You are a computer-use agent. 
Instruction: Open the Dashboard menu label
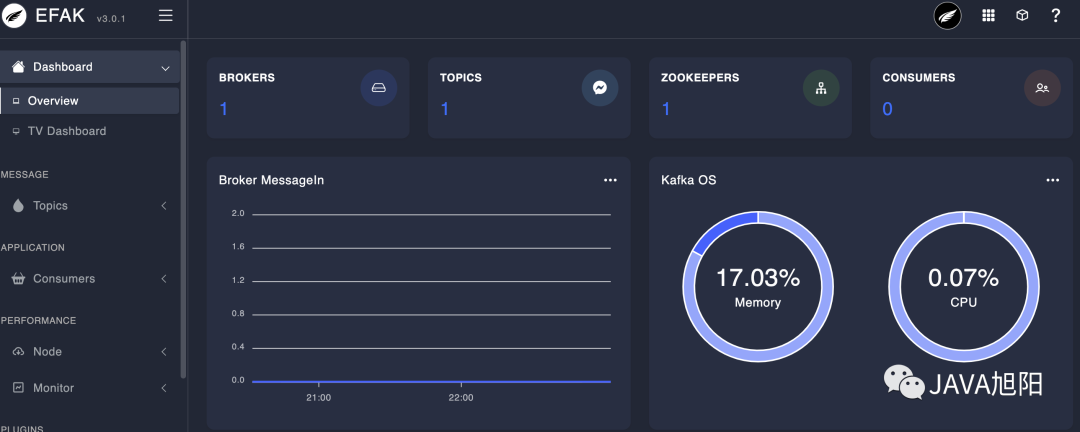63,67
